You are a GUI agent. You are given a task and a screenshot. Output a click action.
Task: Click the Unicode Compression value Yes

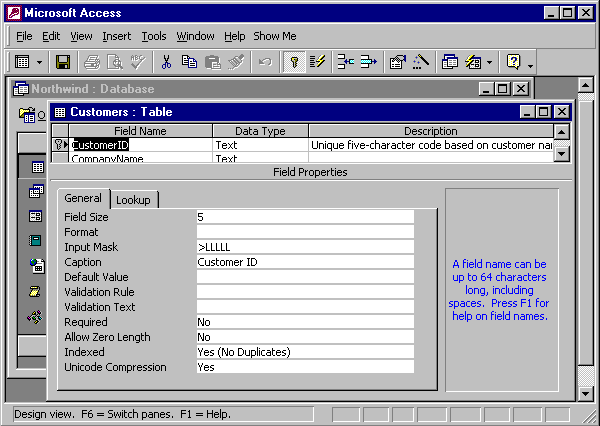point(305,367)
